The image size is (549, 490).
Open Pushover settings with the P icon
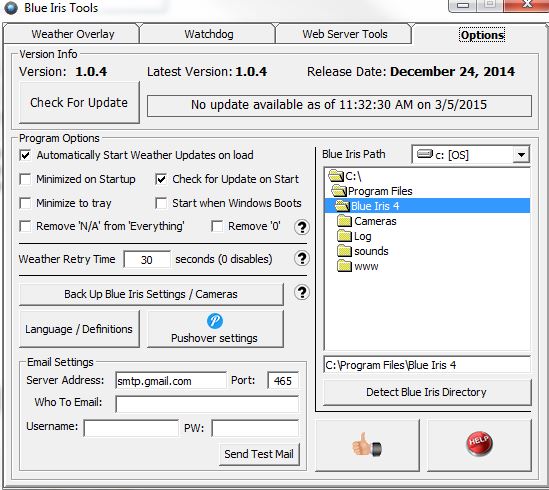pos(215,329)
